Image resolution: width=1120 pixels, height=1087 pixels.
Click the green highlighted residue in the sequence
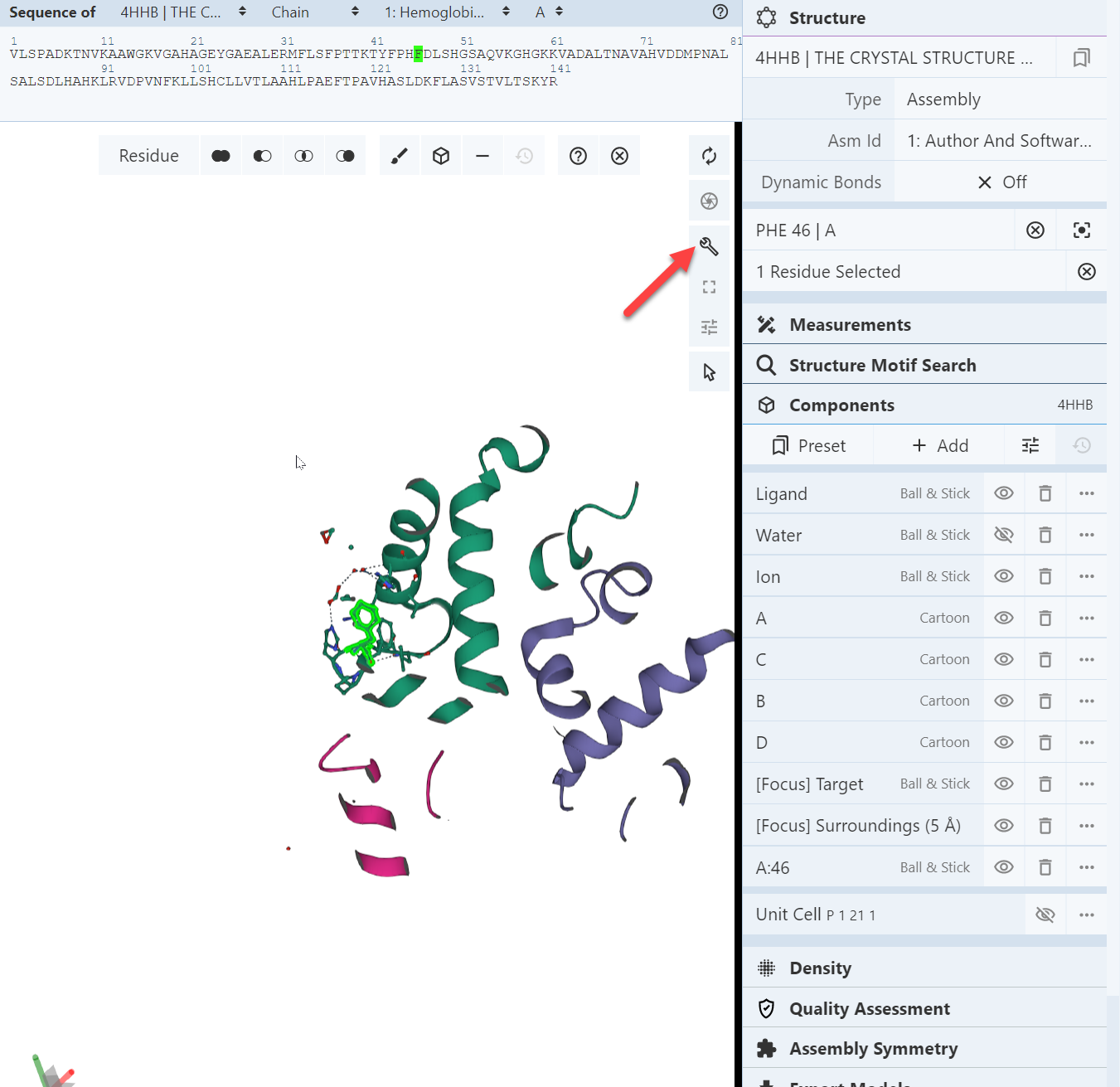(x=418, y=54)
